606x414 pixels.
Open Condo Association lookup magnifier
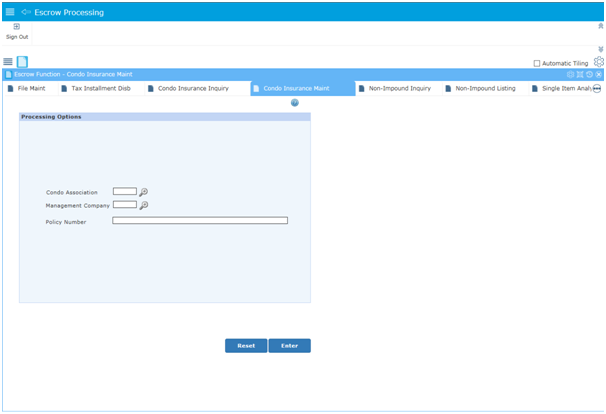pos(143,192)
